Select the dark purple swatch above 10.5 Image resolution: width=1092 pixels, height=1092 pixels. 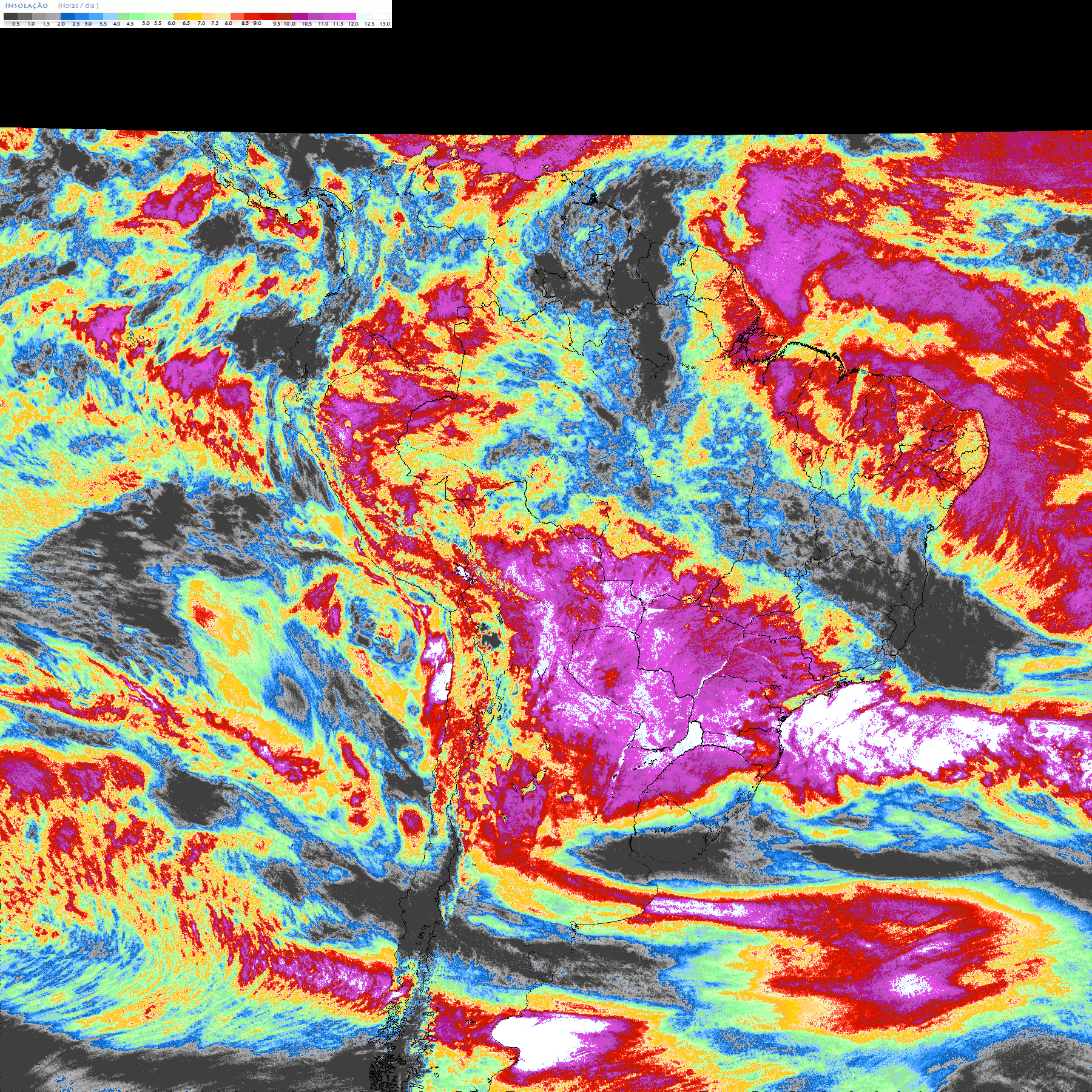(300, 16)
